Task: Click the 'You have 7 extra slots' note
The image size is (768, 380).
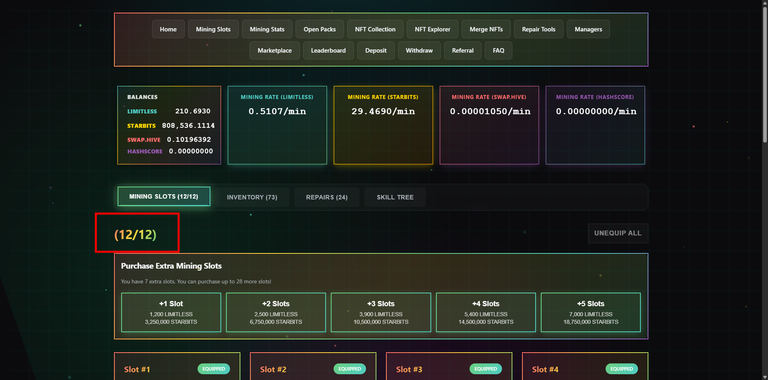Action: 196,282
